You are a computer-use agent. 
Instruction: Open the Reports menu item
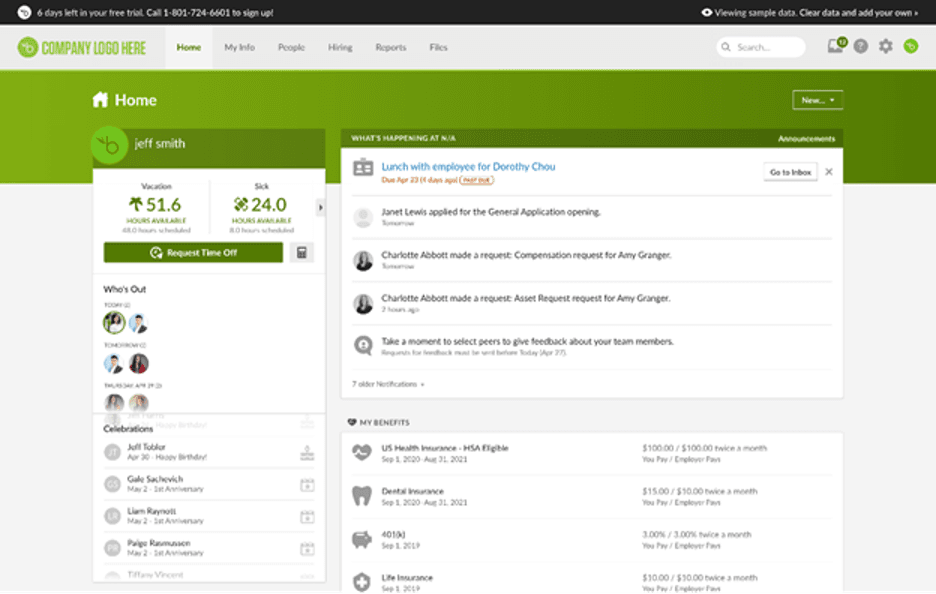[391, 47]
